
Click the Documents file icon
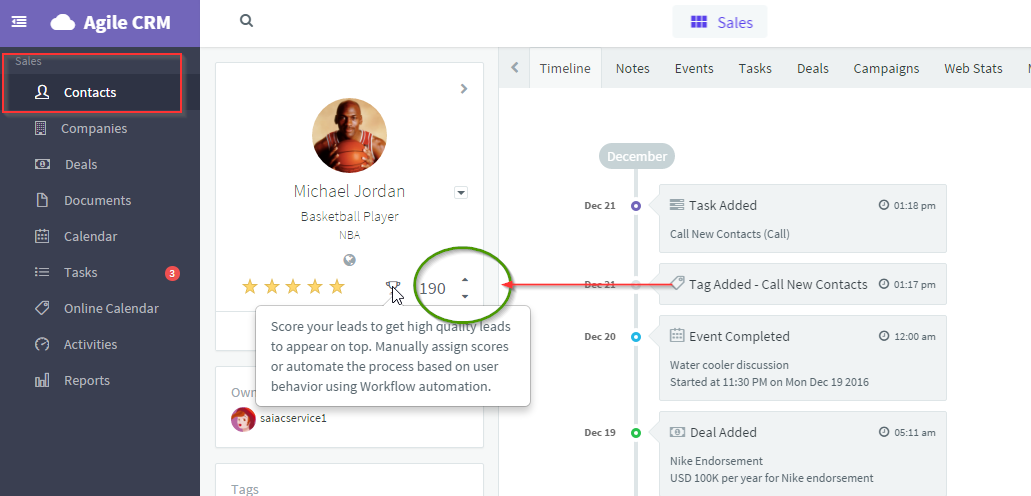(x=42, y=200)
